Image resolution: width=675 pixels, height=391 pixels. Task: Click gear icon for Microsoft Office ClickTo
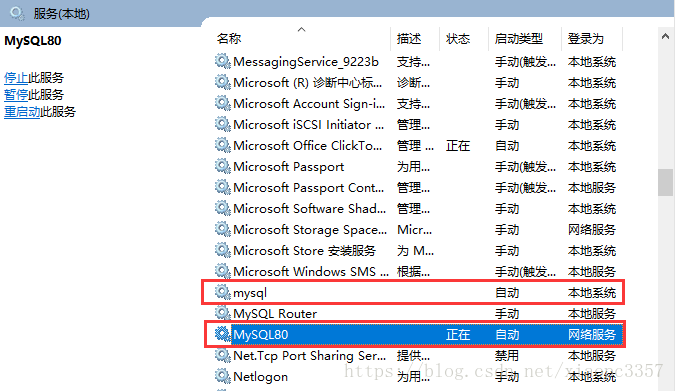click(223, 146)
